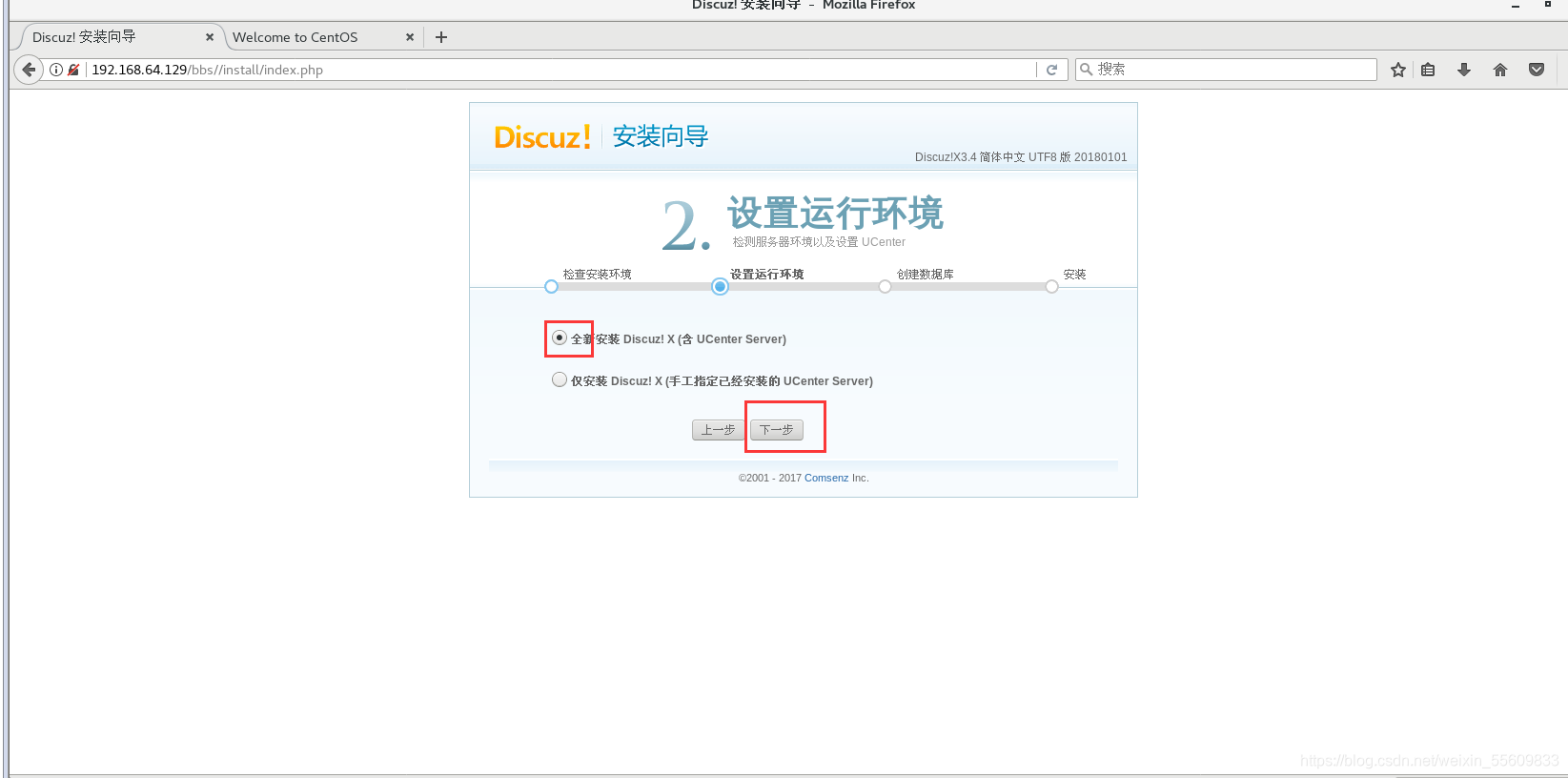1568x778 pixels.
Task: Click the insecure connection lock icon
Action: click(73, 70)
